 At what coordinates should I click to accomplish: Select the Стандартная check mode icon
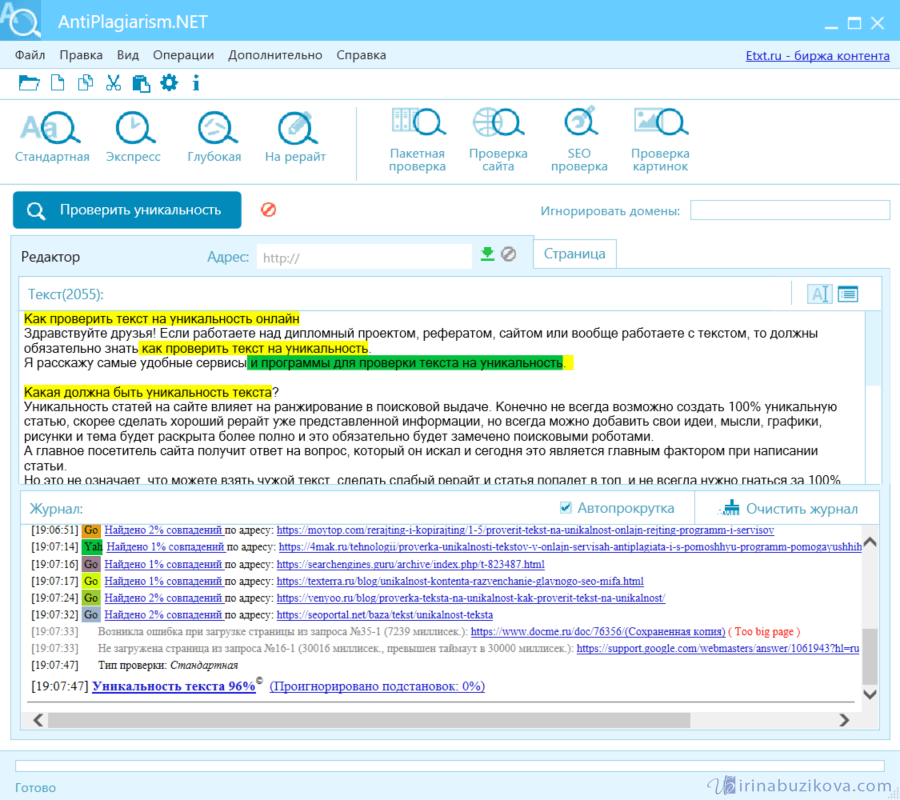click(x=51, y=128)
